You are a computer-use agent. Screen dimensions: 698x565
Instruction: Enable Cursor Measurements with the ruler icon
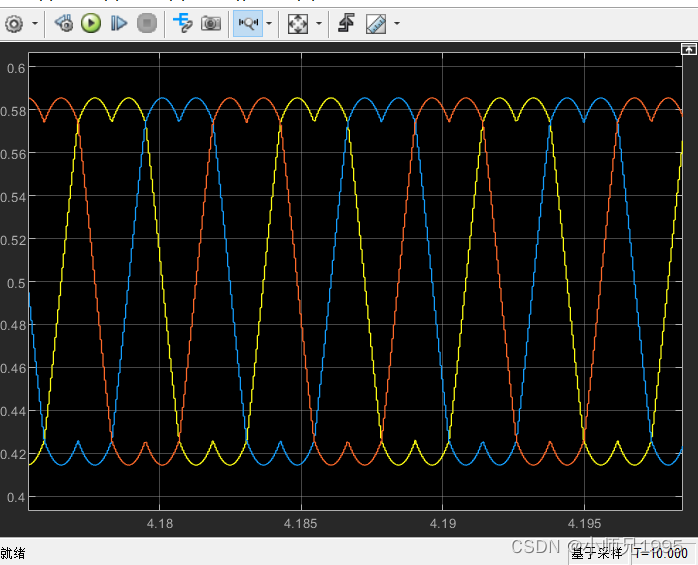(376, 23)
